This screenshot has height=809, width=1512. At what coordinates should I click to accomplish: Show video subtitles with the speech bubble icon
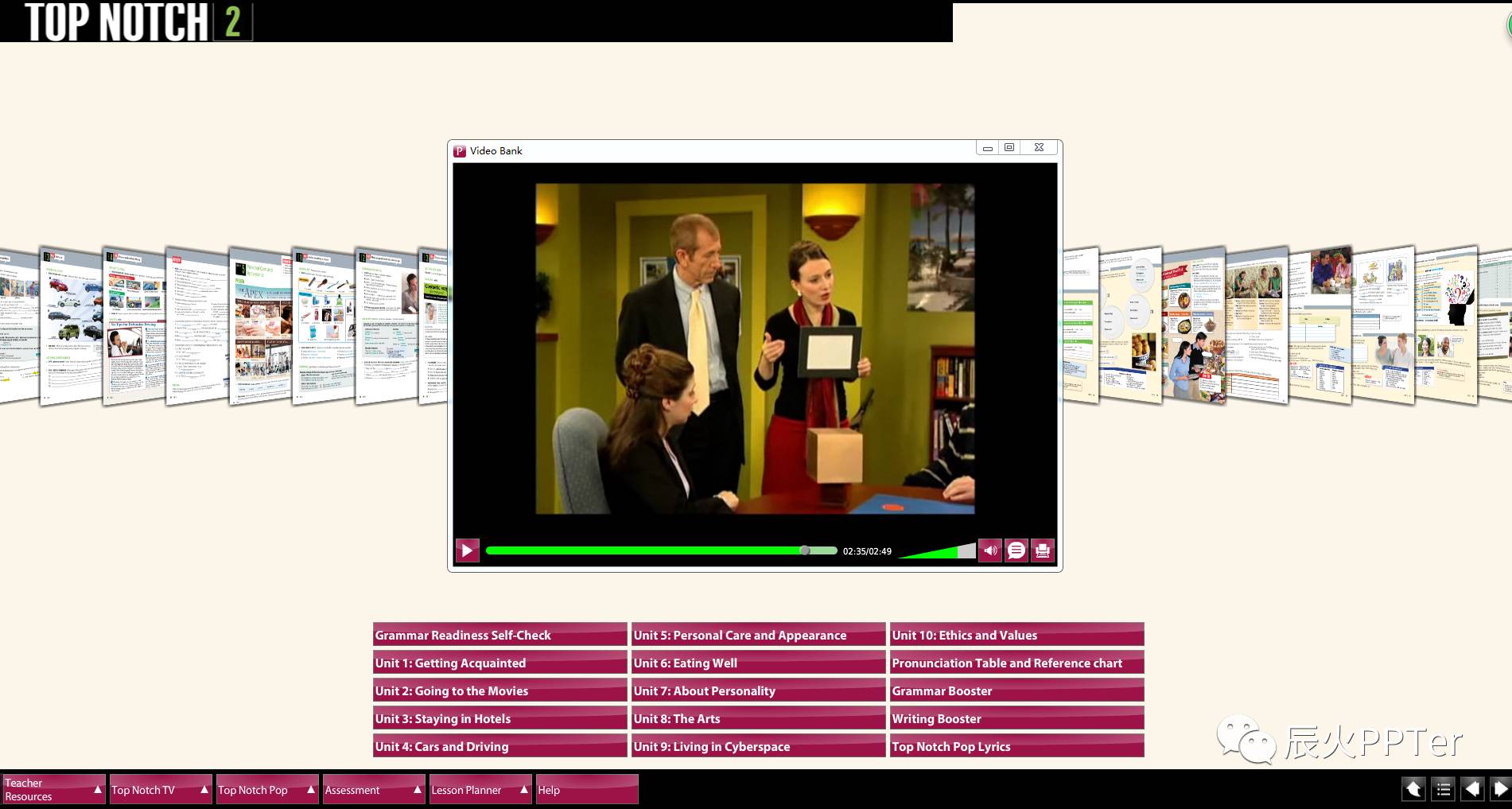click(1016, 550)
